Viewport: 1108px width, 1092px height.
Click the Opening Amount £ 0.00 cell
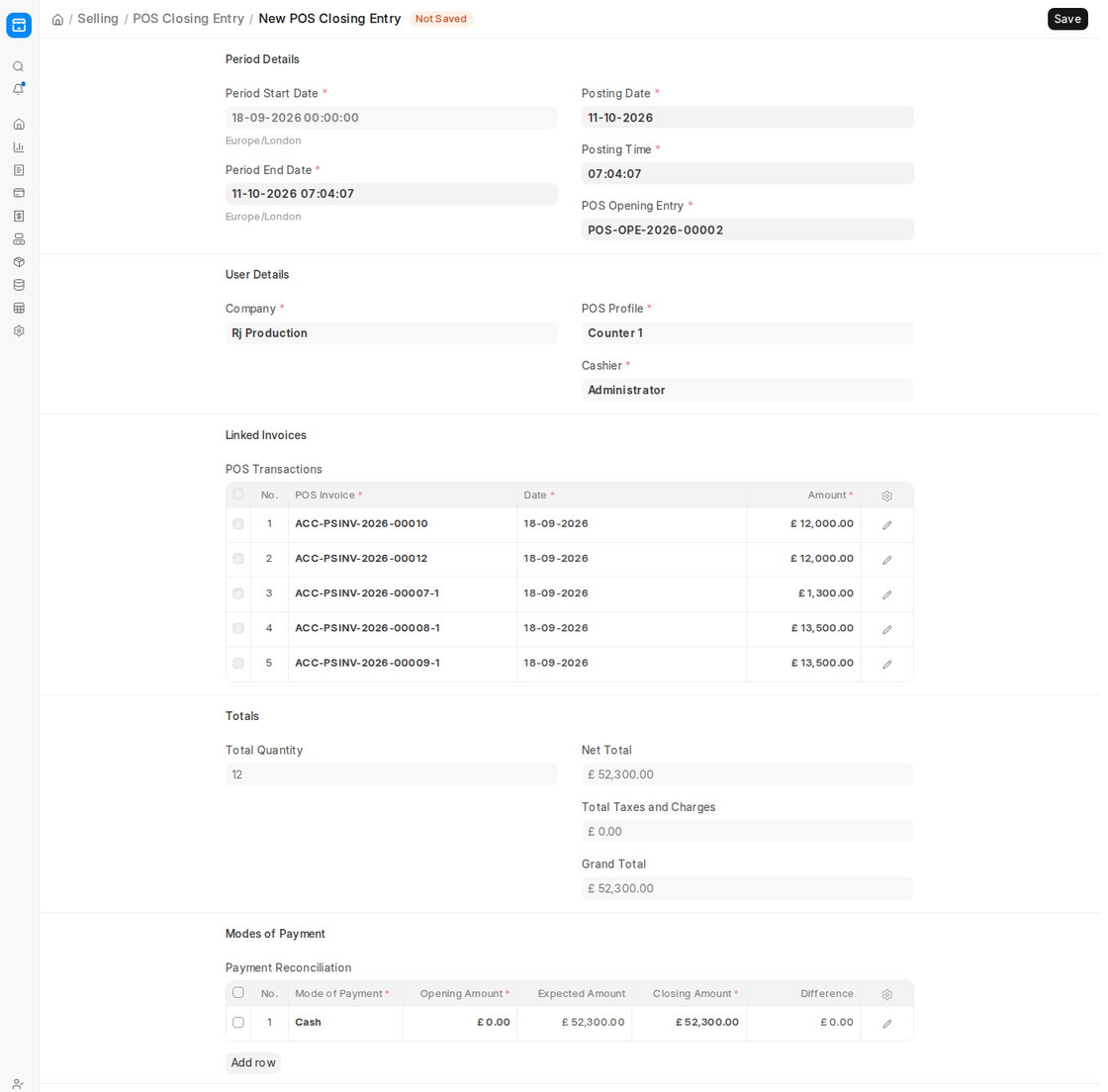[460, 1023]
